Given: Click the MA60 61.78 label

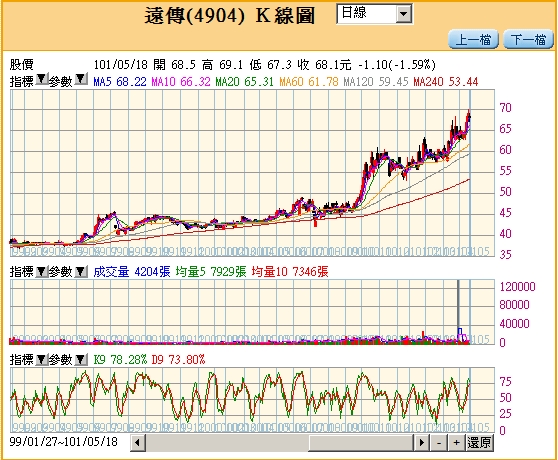Looking at the screenshot, I should (x=309, y=82).
